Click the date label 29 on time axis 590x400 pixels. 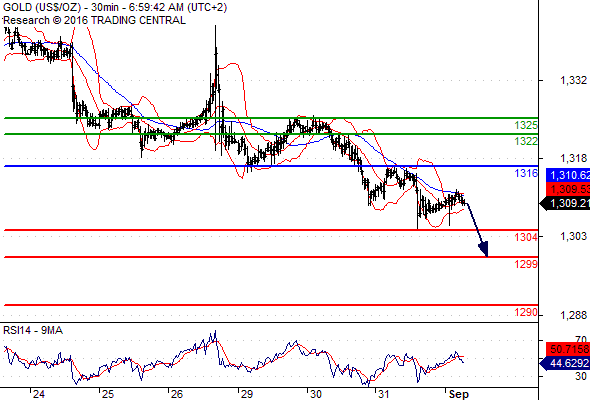(246, 394)
